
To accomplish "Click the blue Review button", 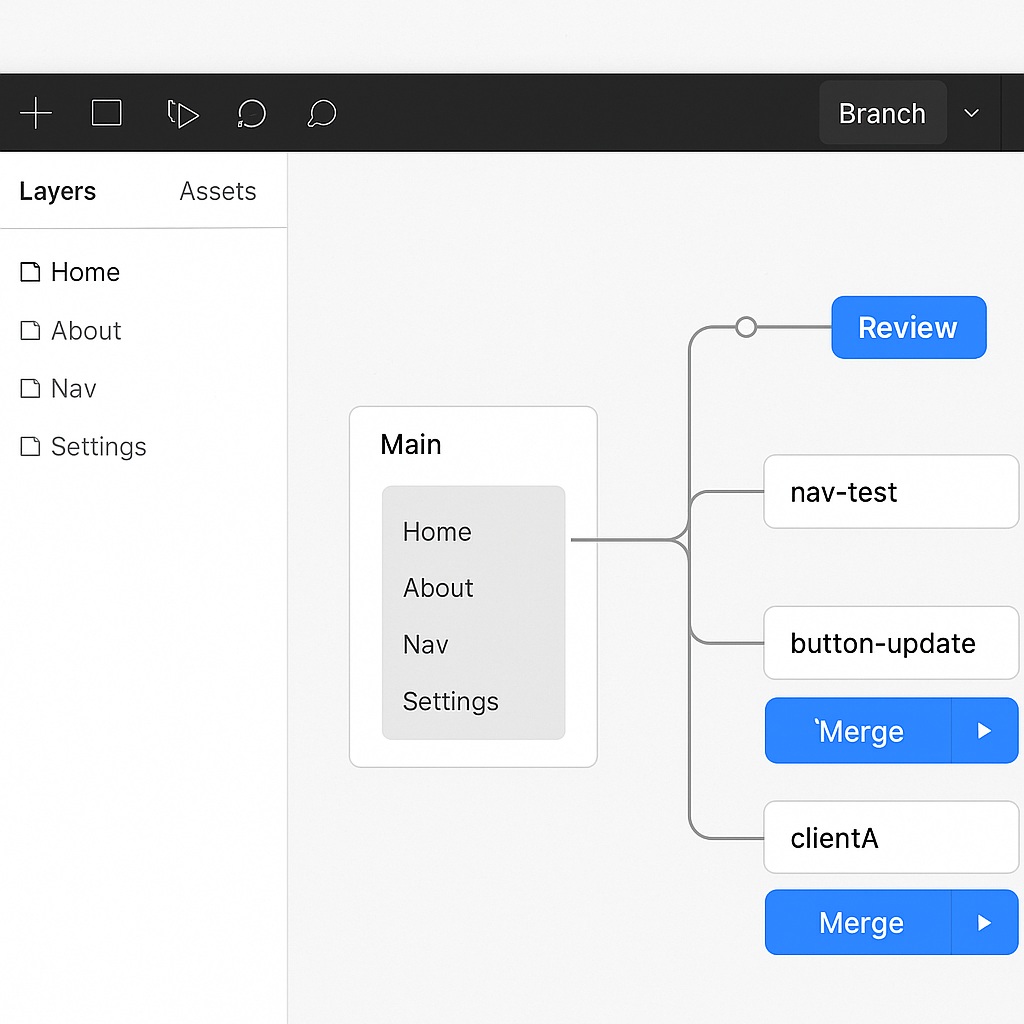I will (908, 327).
